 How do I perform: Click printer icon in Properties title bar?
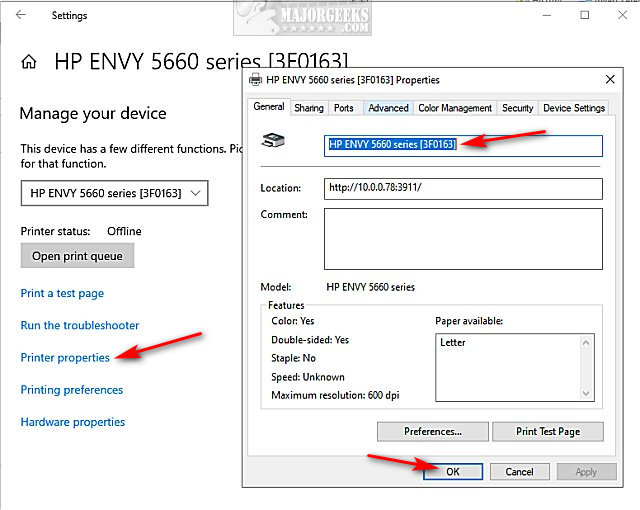tap(256, 80)
